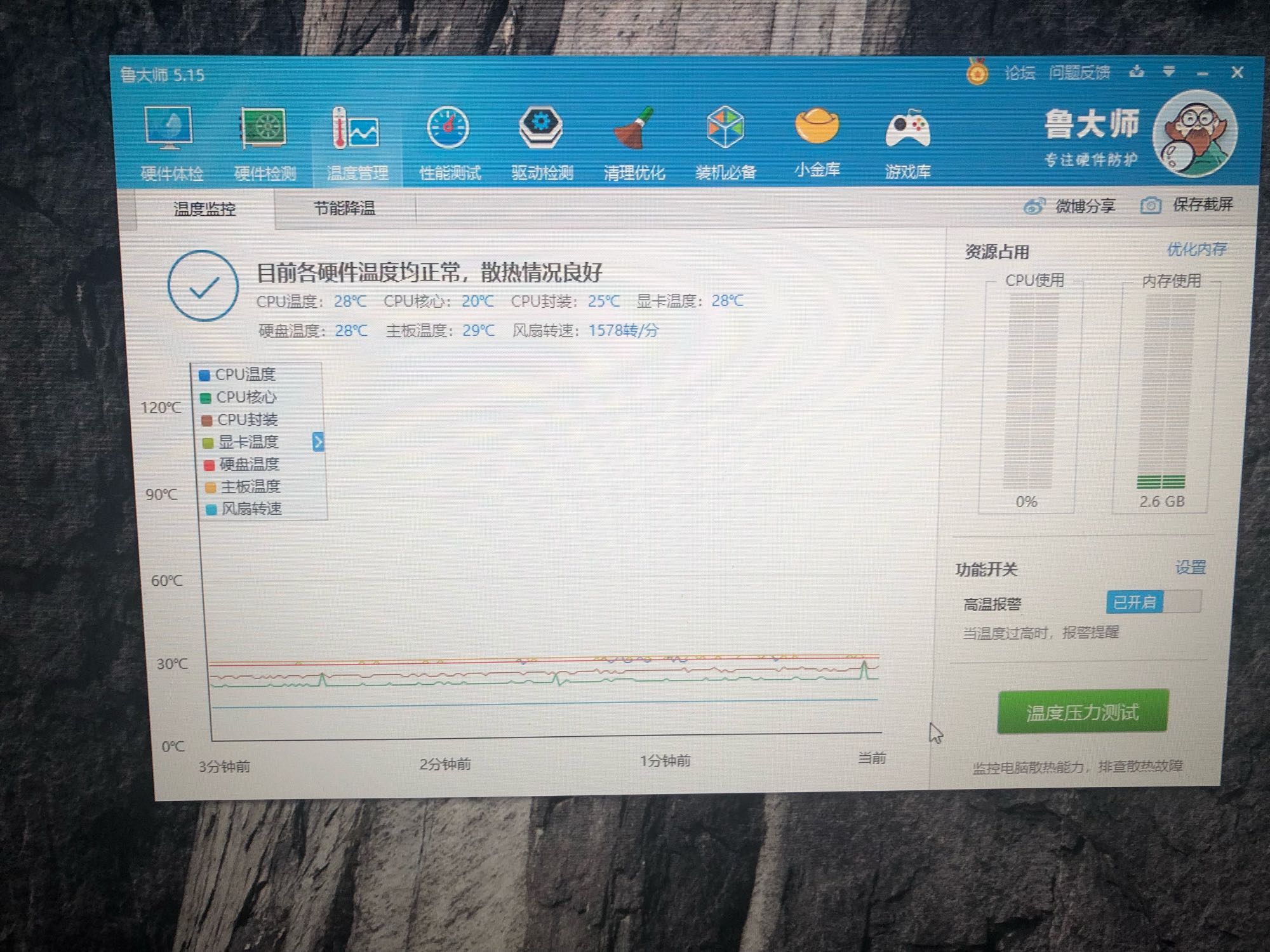This screenshot has height=952, width=1270.
Task: Toggle 主板温度 legend entry
Action: (244, 486)
